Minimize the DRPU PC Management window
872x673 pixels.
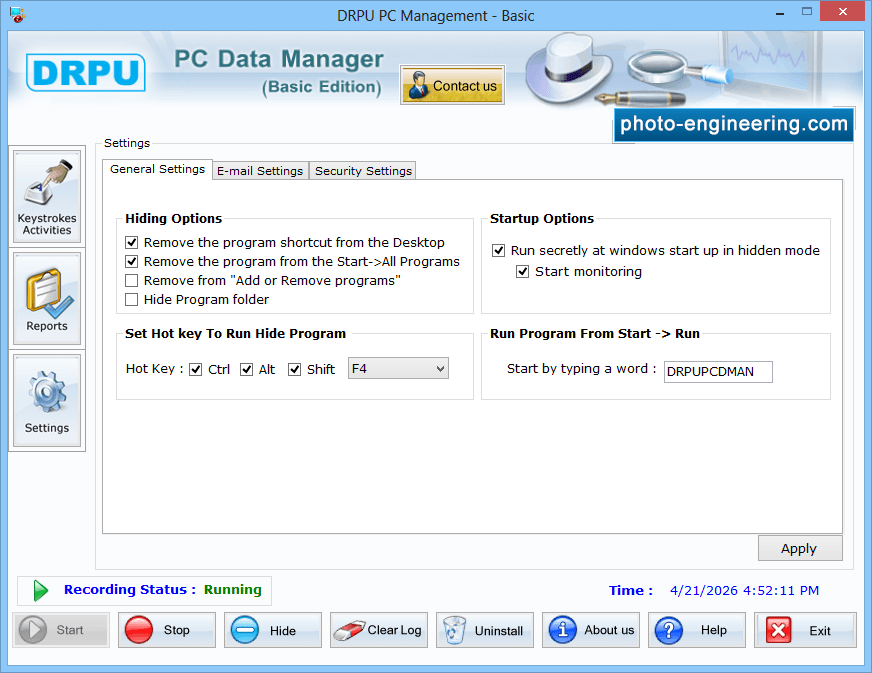tap(780, 12)
